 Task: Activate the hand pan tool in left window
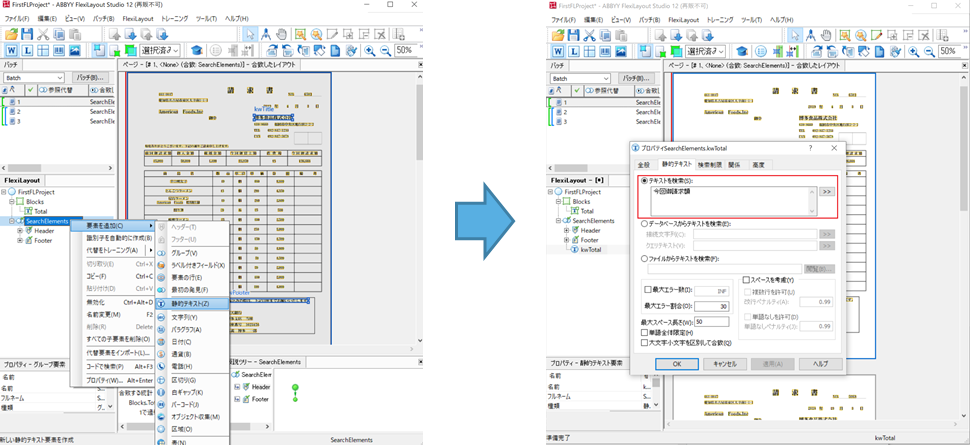point(281,35)
